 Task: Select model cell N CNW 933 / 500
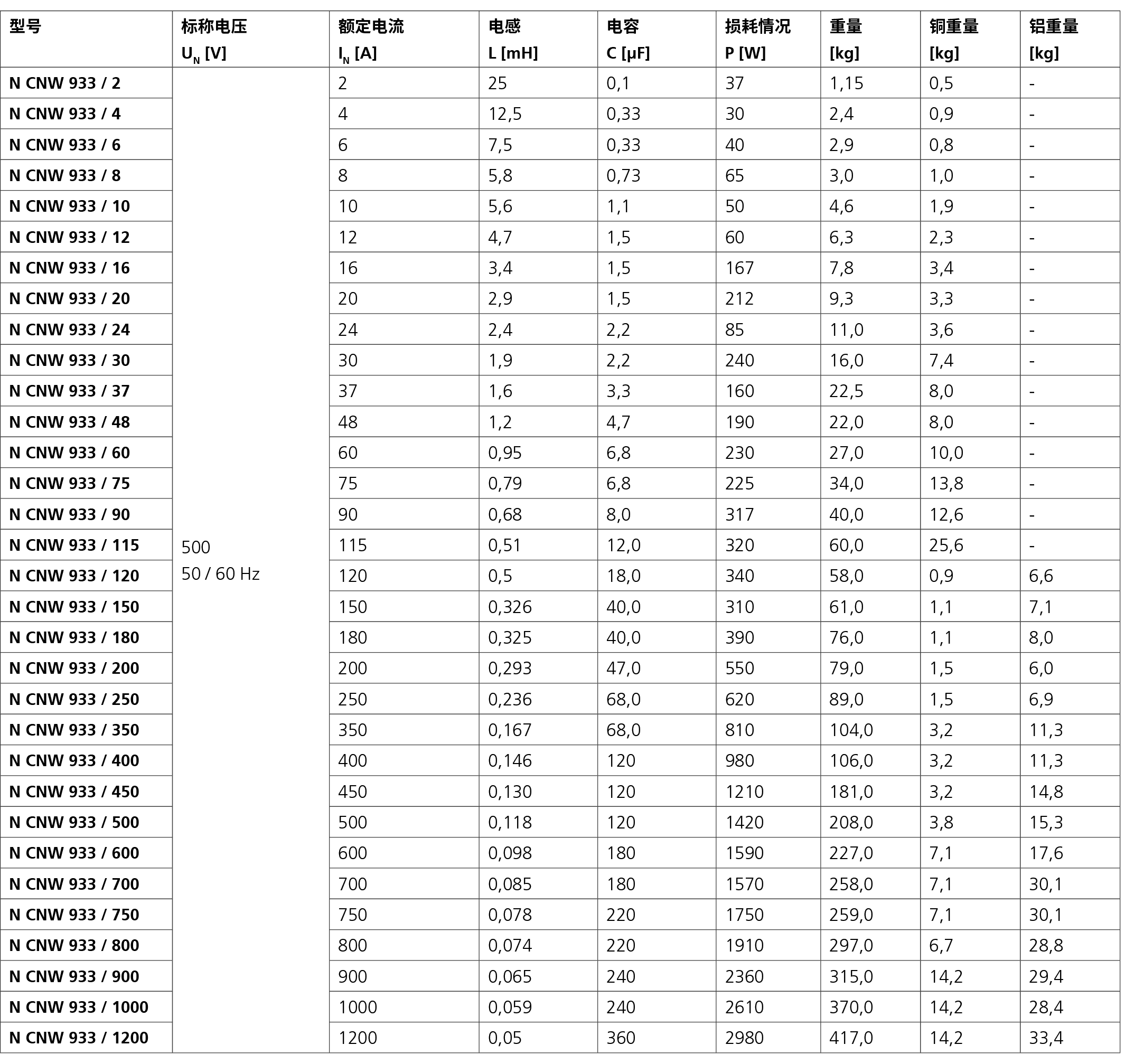click(x=86, y=822)
